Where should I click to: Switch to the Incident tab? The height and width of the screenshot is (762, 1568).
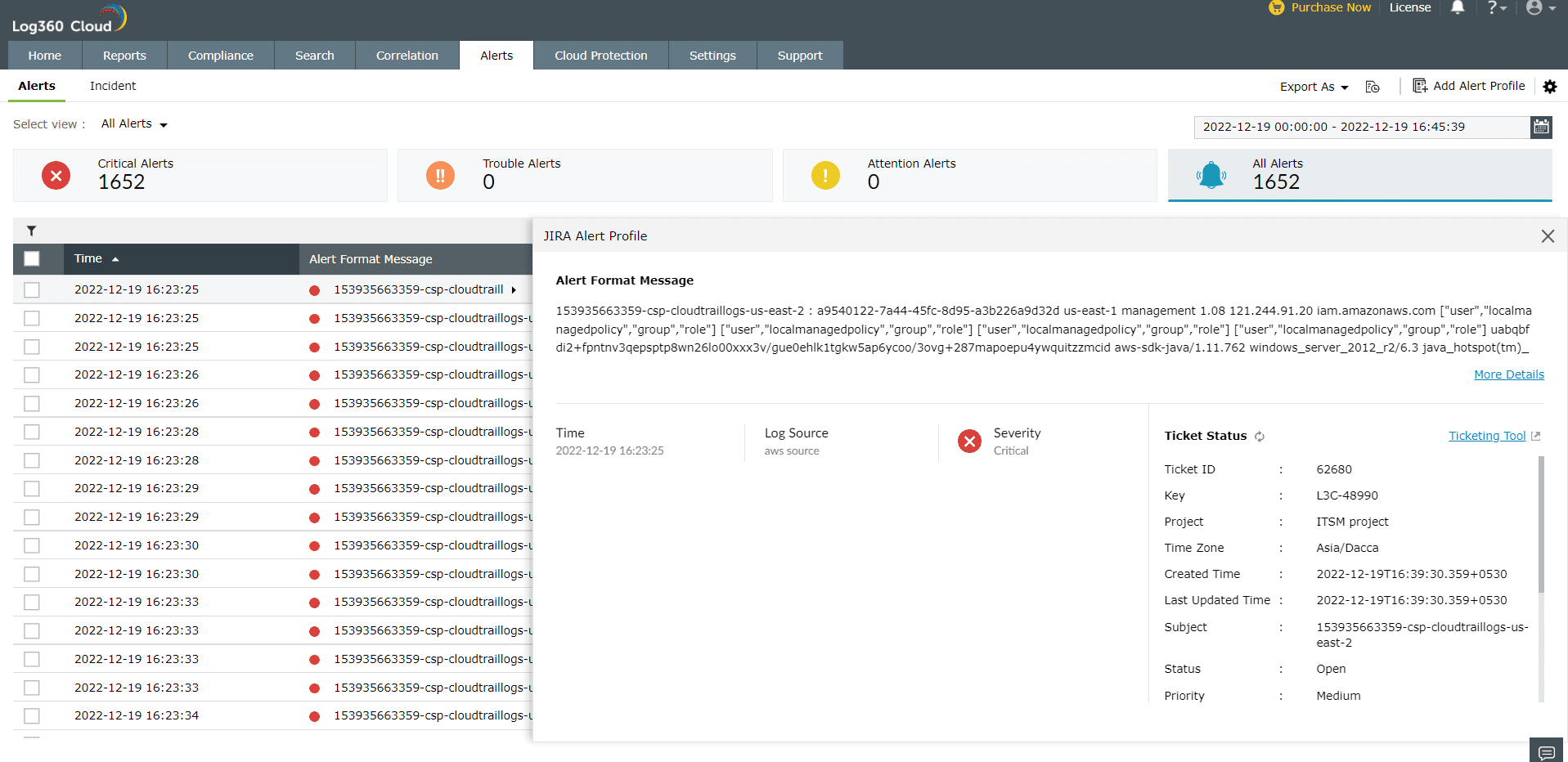[112, 85]
